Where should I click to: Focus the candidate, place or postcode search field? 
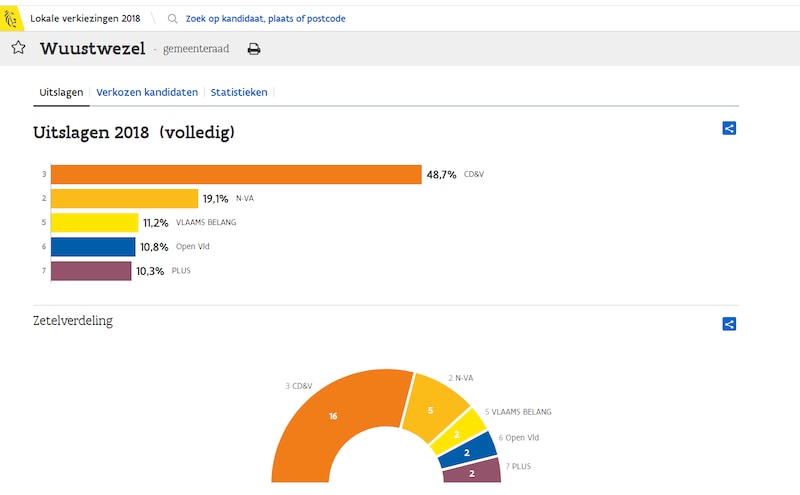(265, 19)
